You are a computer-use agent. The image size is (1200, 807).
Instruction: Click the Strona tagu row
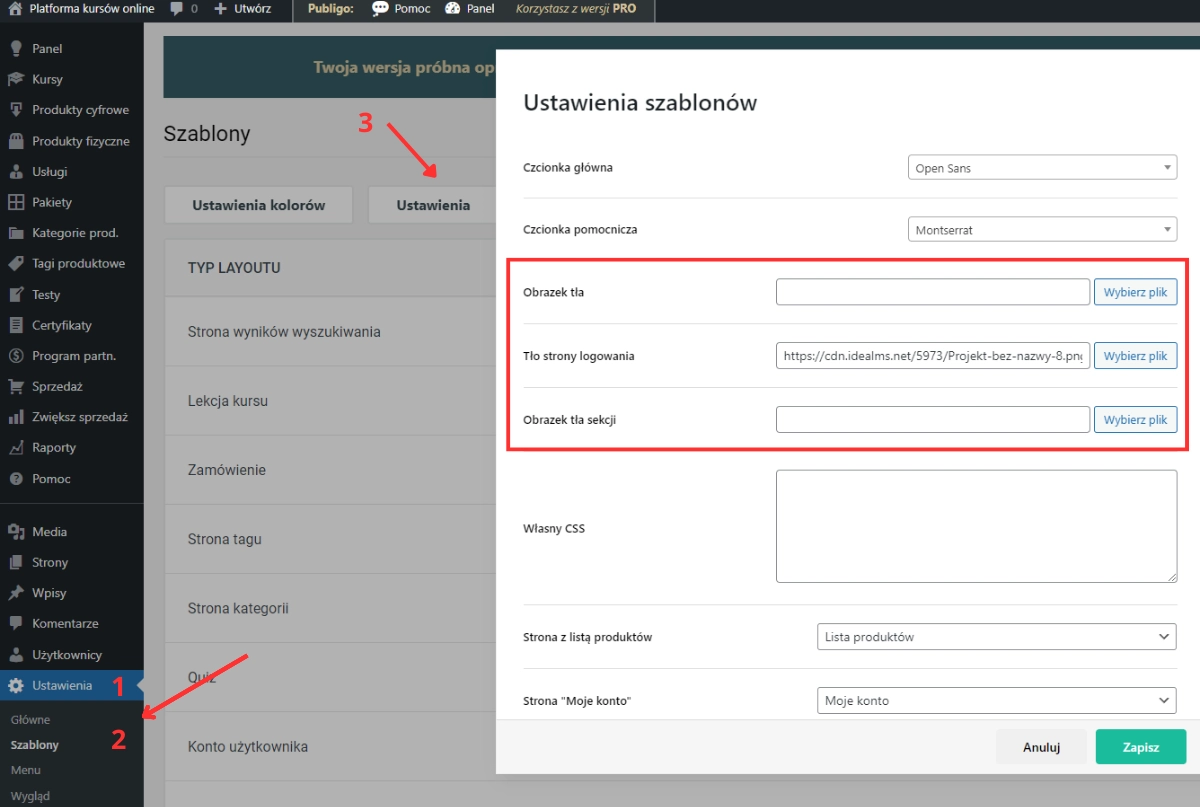point(330,539)
